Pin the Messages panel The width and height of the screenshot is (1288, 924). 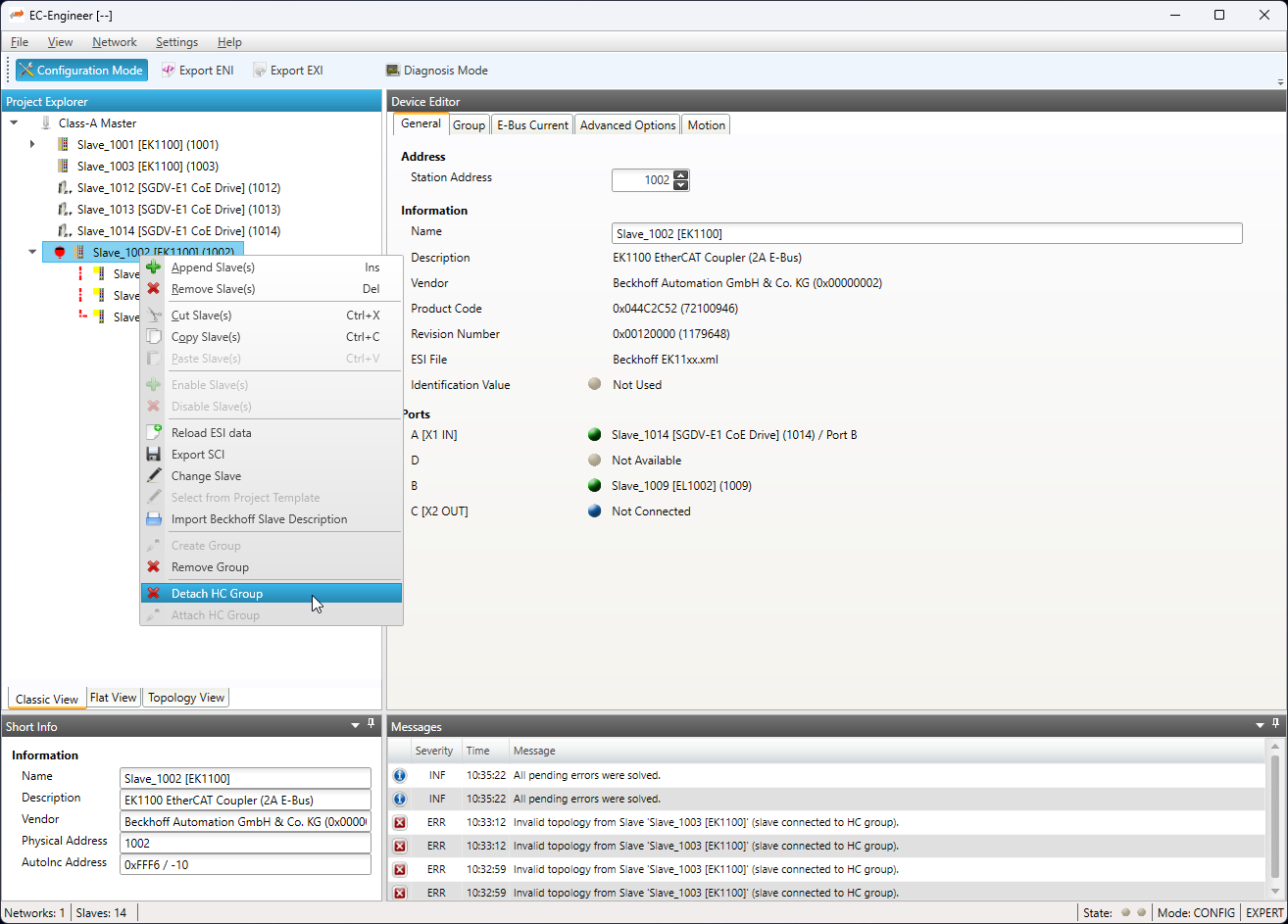click(1276, 724)
